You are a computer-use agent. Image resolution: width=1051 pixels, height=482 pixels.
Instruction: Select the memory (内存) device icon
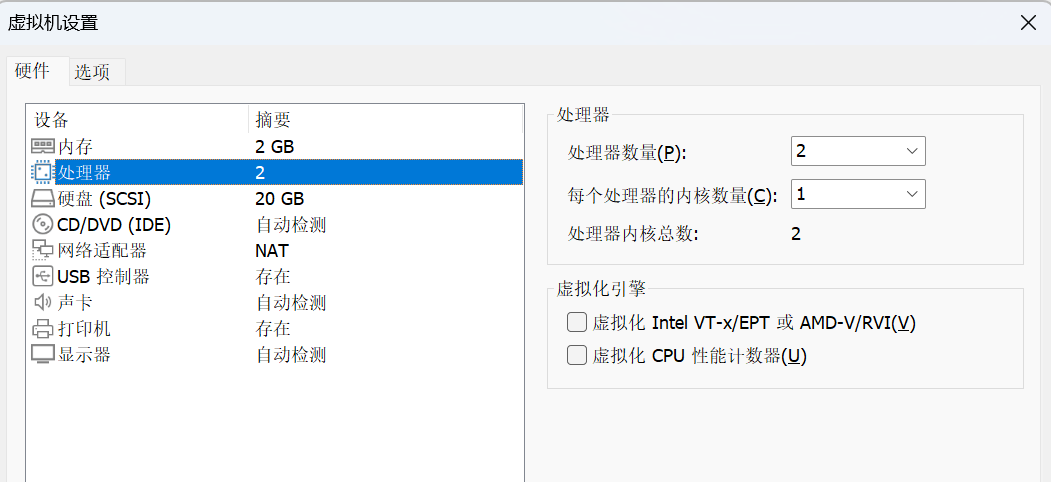click(43, 145)
